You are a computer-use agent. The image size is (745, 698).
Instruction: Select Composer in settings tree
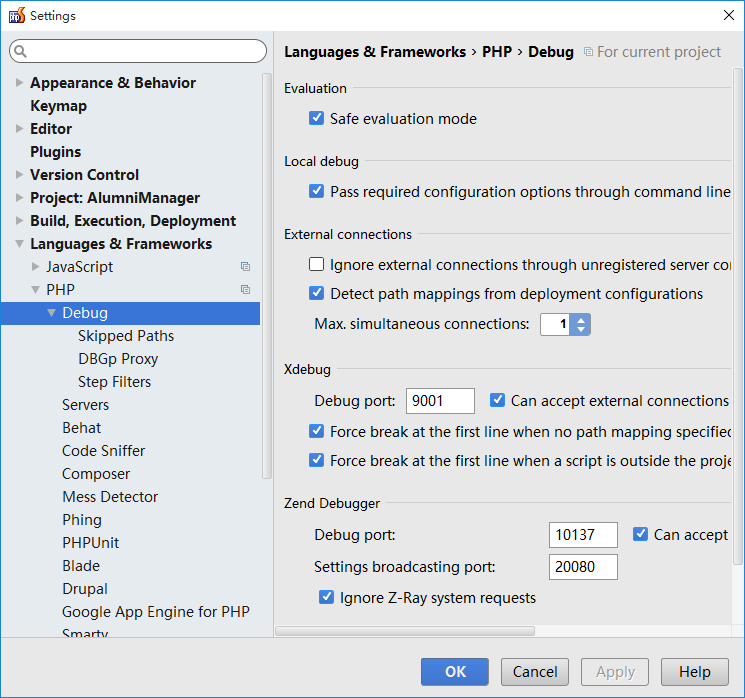(96, 474)
